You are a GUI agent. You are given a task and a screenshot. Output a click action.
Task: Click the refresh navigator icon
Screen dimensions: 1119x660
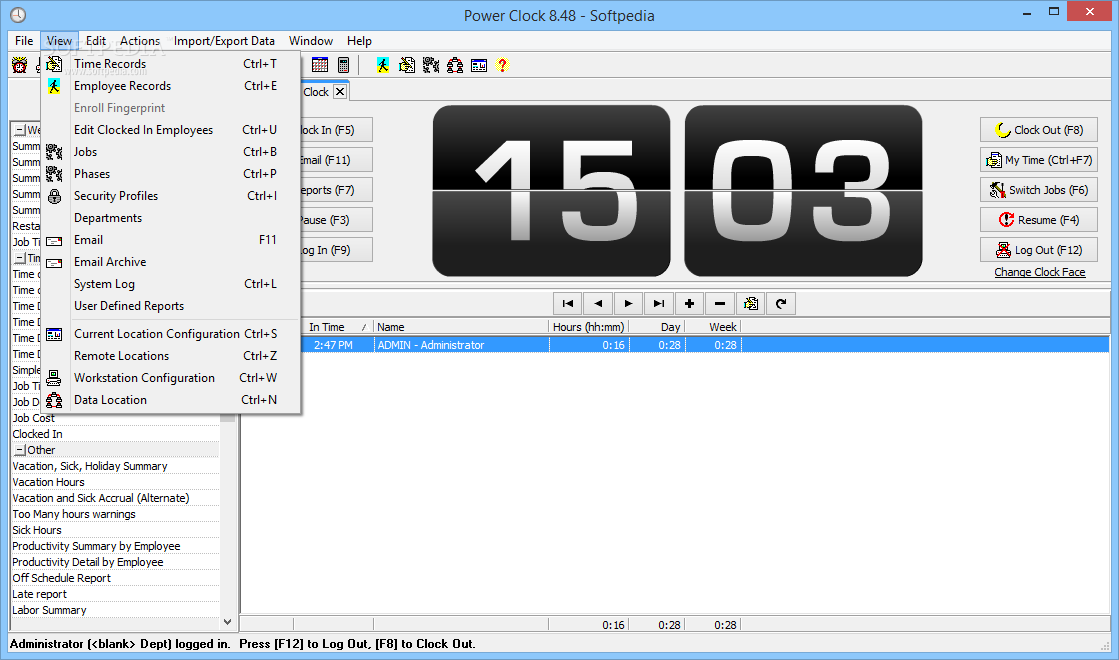[781, 304]
